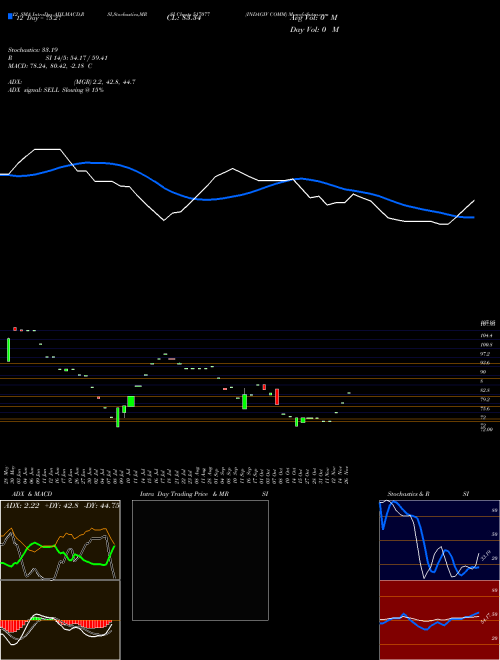Click the 'Day Vol: 0 M' label
Image resolution: width=500 pixels, height=660 pixels.
(x=314, y=30)
